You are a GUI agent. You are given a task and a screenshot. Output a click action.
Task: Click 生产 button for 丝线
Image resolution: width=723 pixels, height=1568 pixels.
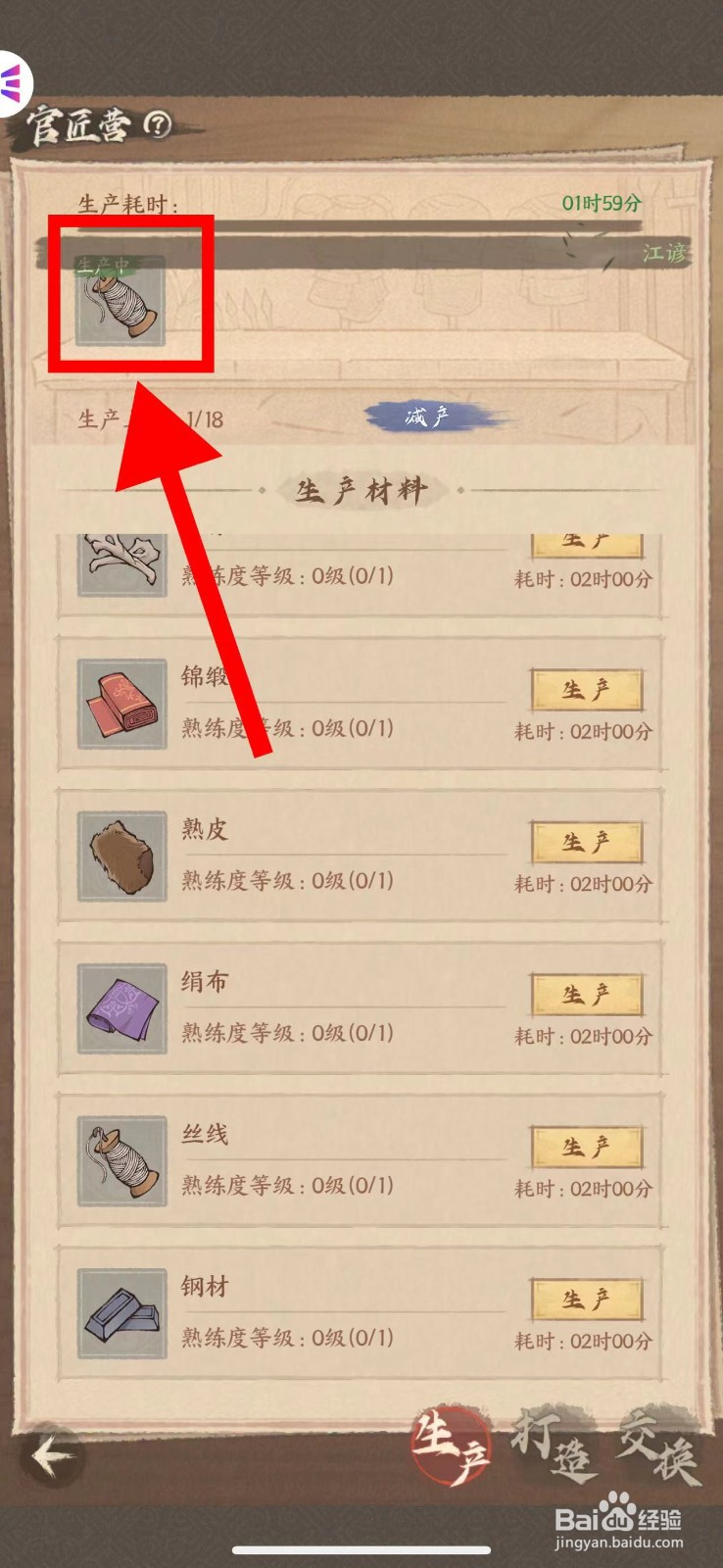[x=587, y=1148]
